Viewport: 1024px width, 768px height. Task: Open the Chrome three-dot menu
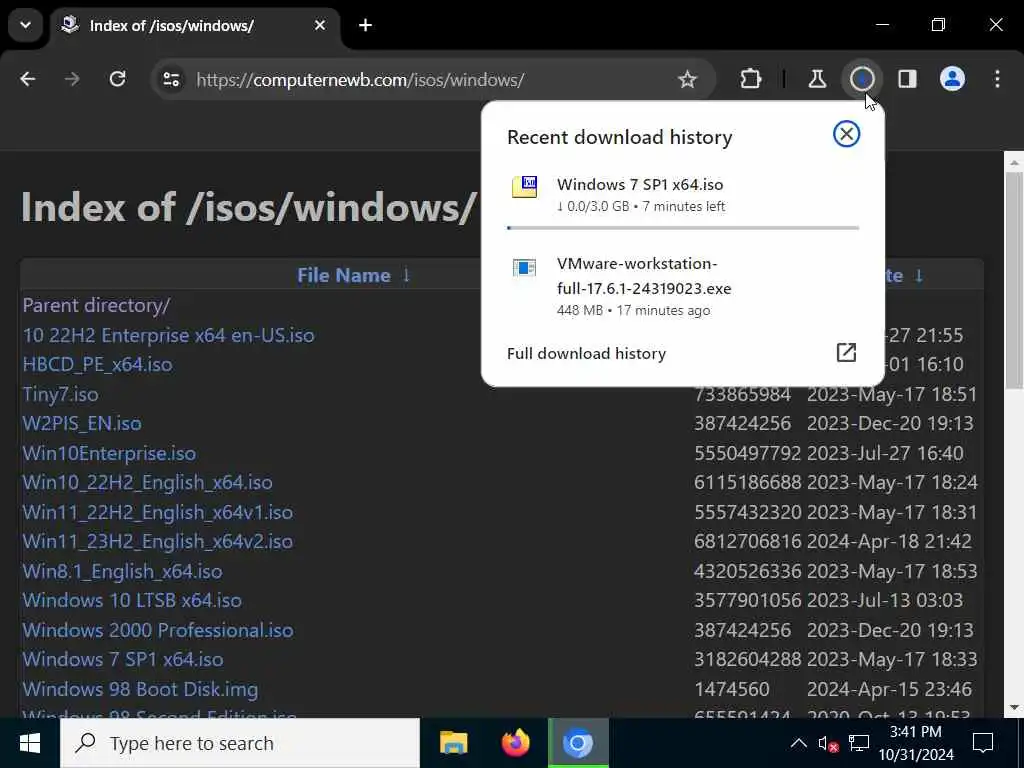(997, 80)
